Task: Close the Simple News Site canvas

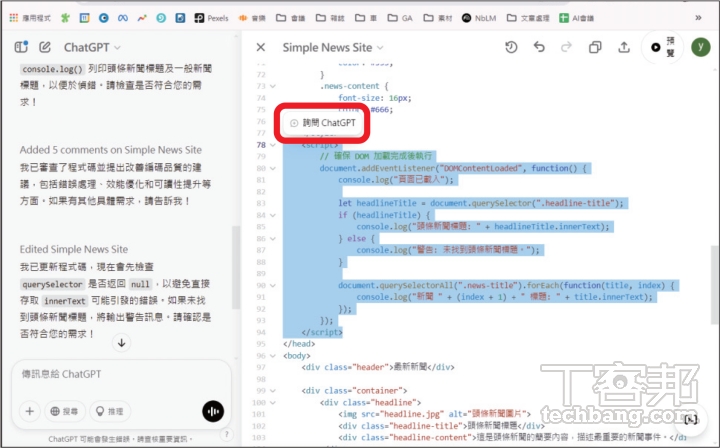Action: (x=261, y=47)
